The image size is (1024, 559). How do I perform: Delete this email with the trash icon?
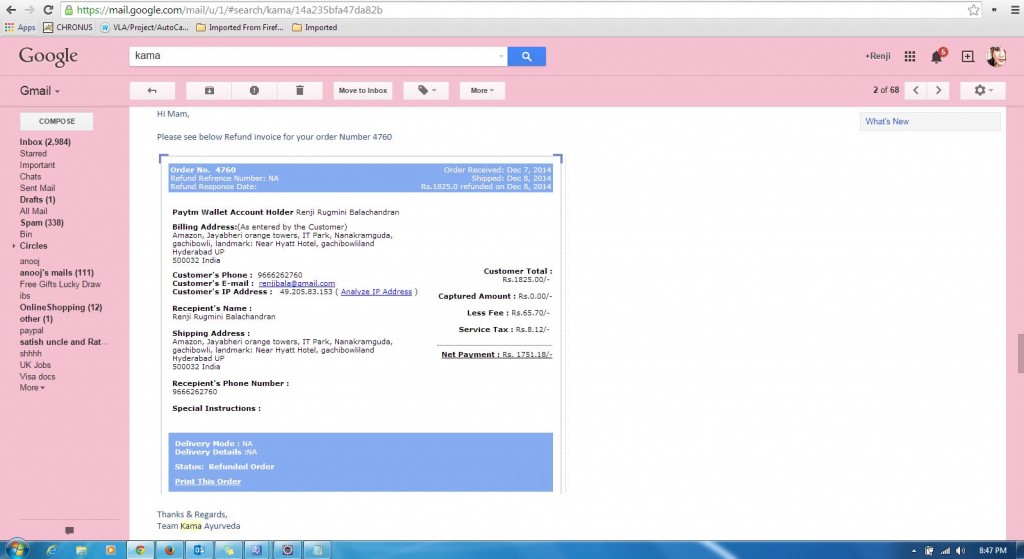pos(300,91)
